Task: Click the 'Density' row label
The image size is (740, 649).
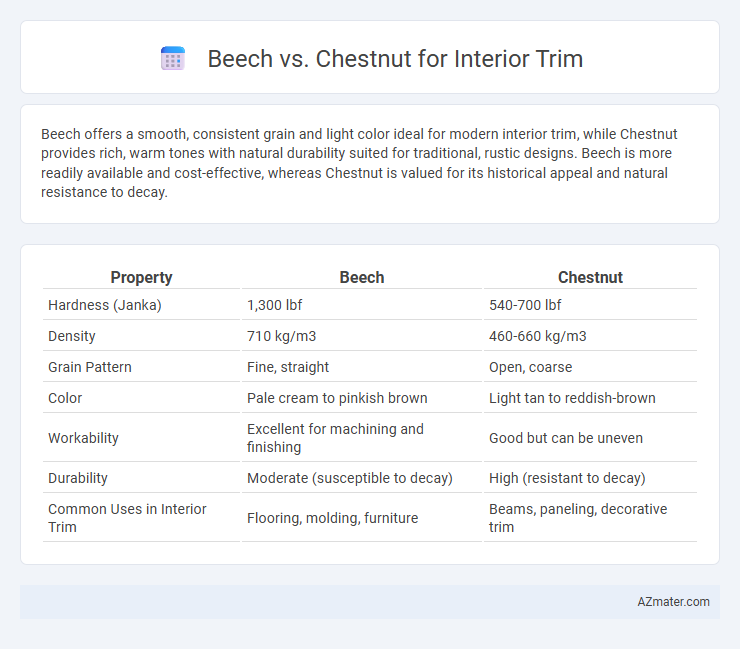Action: [72, 336]
